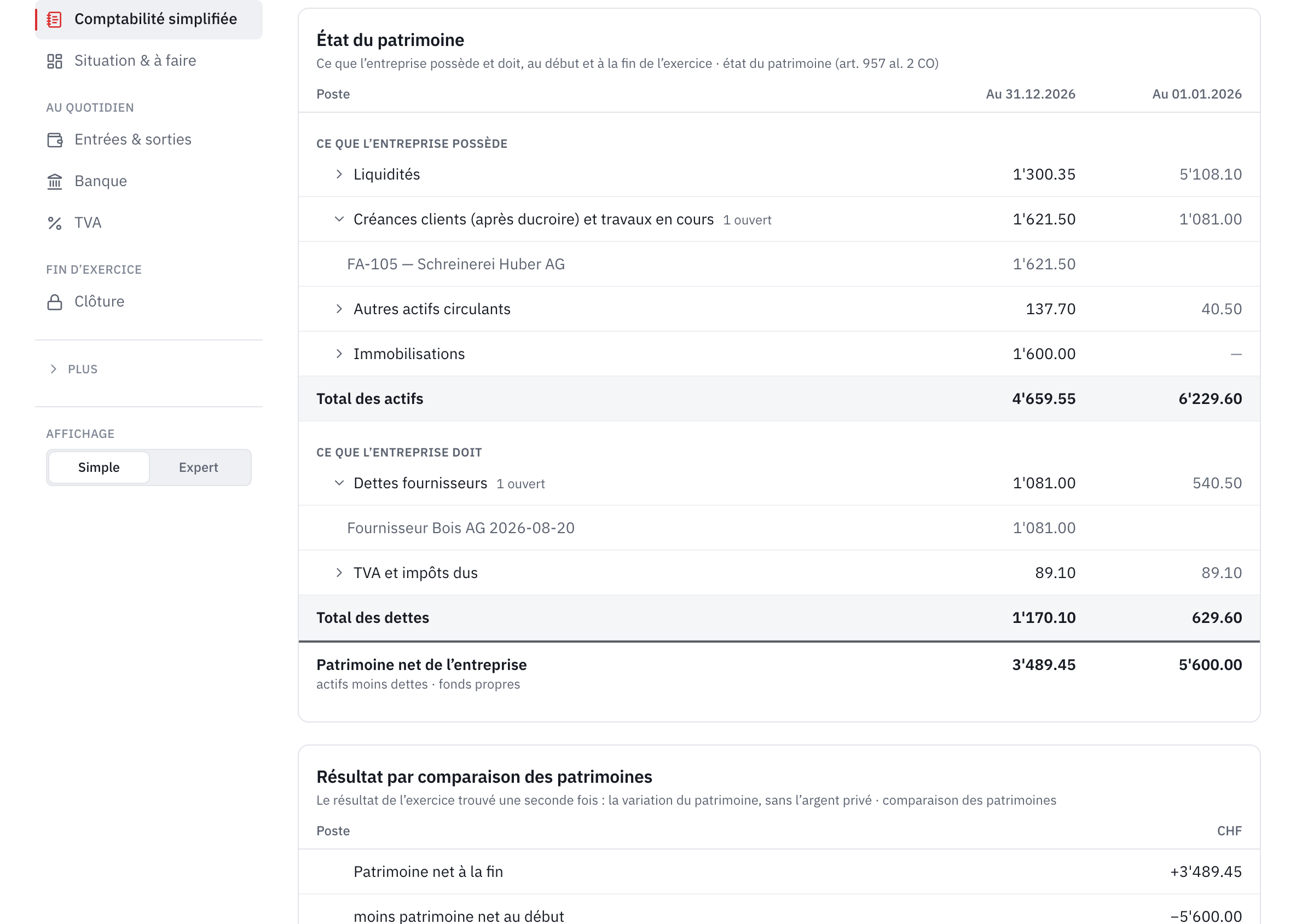Open the TVA sidebar entry
The height and width of the screenshot is (924, 1296).
tap(149, 223)
